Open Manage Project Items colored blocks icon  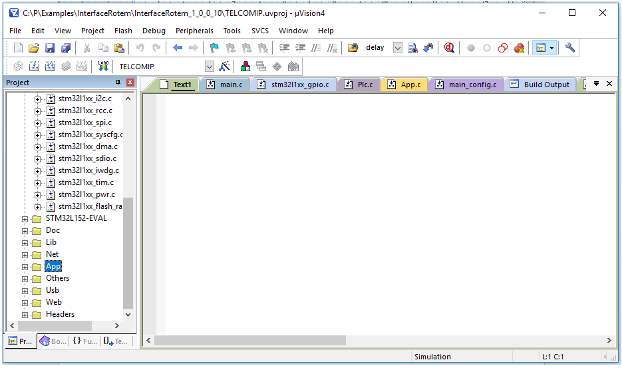(x=246, y=66)
